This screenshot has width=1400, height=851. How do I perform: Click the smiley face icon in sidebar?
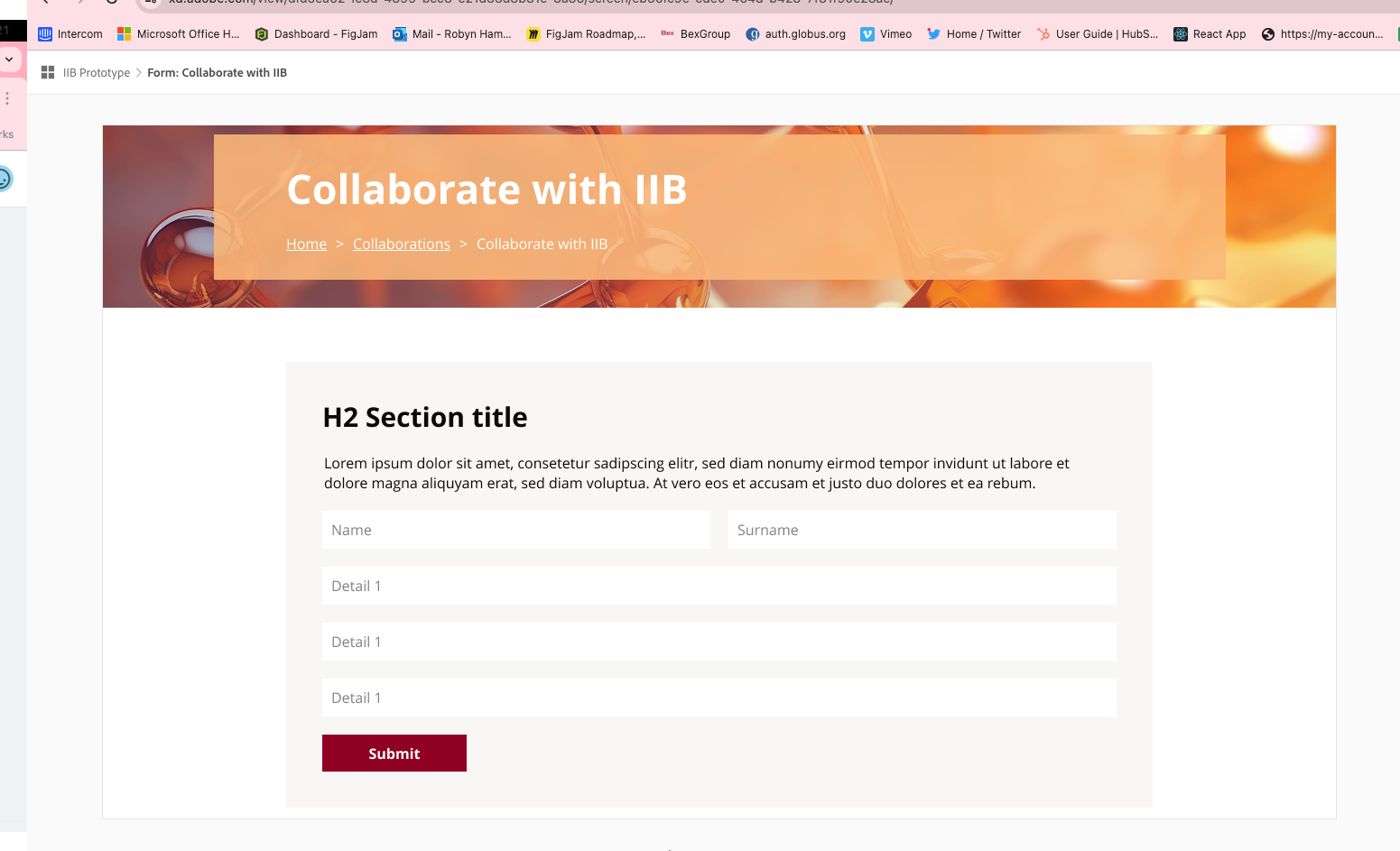(5, 179)
